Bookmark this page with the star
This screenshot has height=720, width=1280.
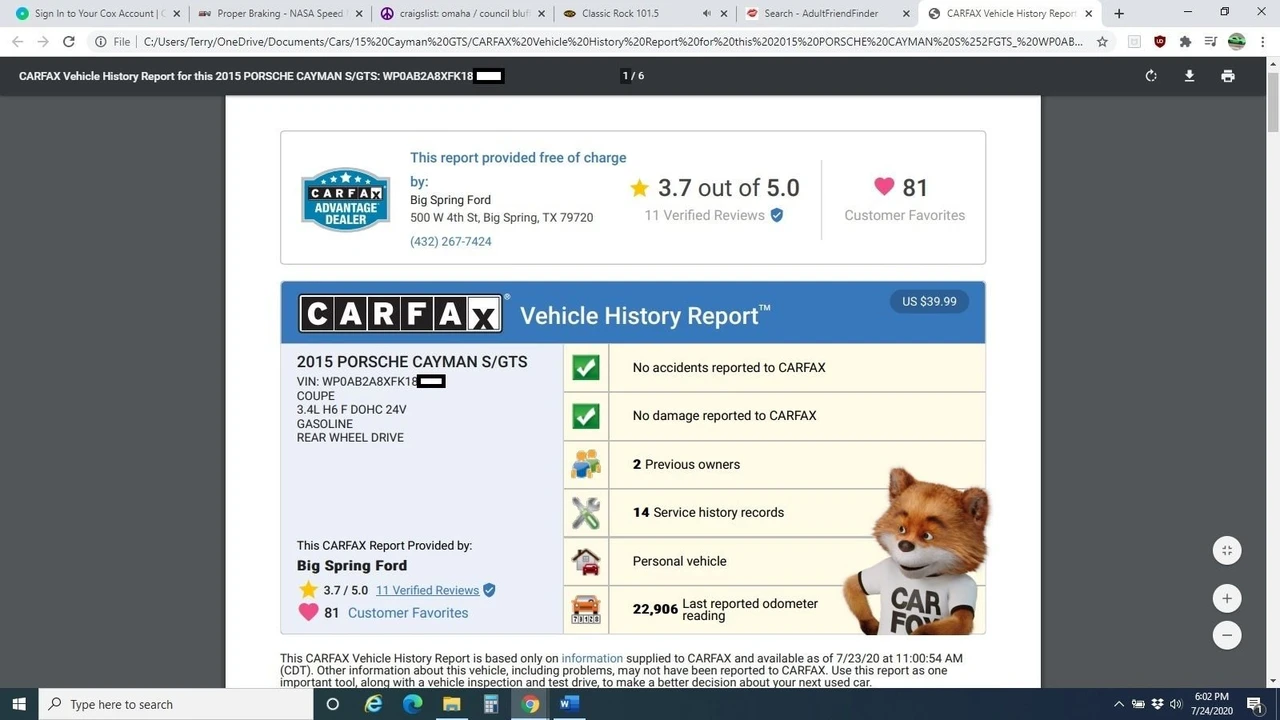(x=1102, y=42)
